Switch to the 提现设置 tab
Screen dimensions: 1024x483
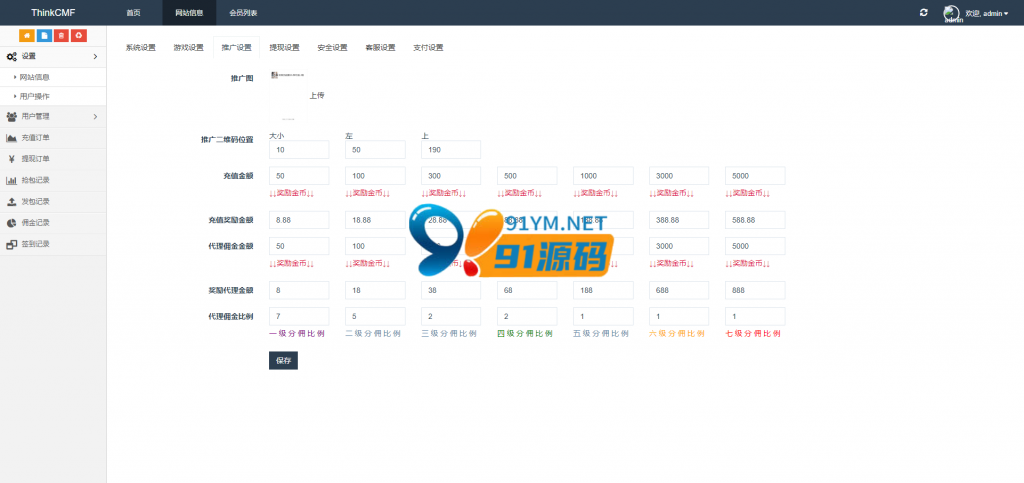coord(285,48)
